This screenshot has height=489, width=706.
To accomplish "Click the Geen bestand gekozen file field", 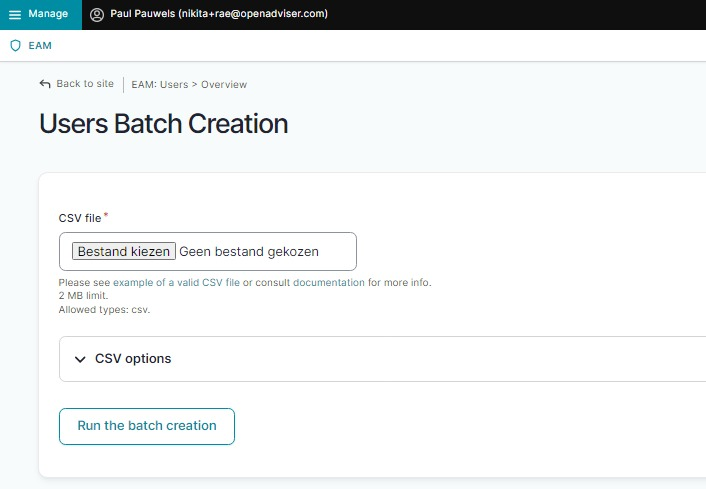I will (266, 251).
